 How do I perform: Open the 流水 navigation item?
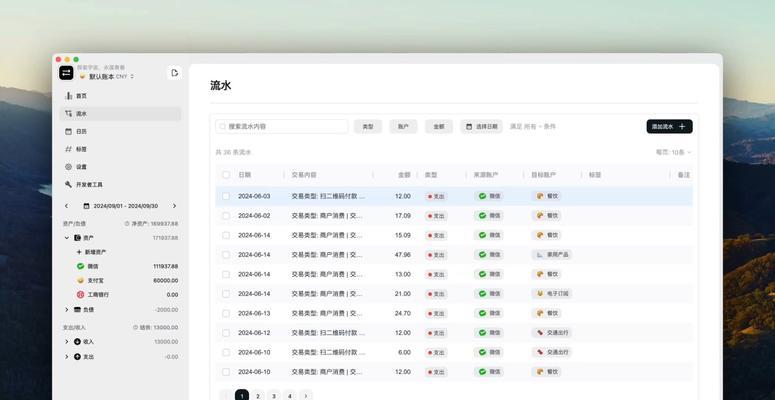(121, 114)
